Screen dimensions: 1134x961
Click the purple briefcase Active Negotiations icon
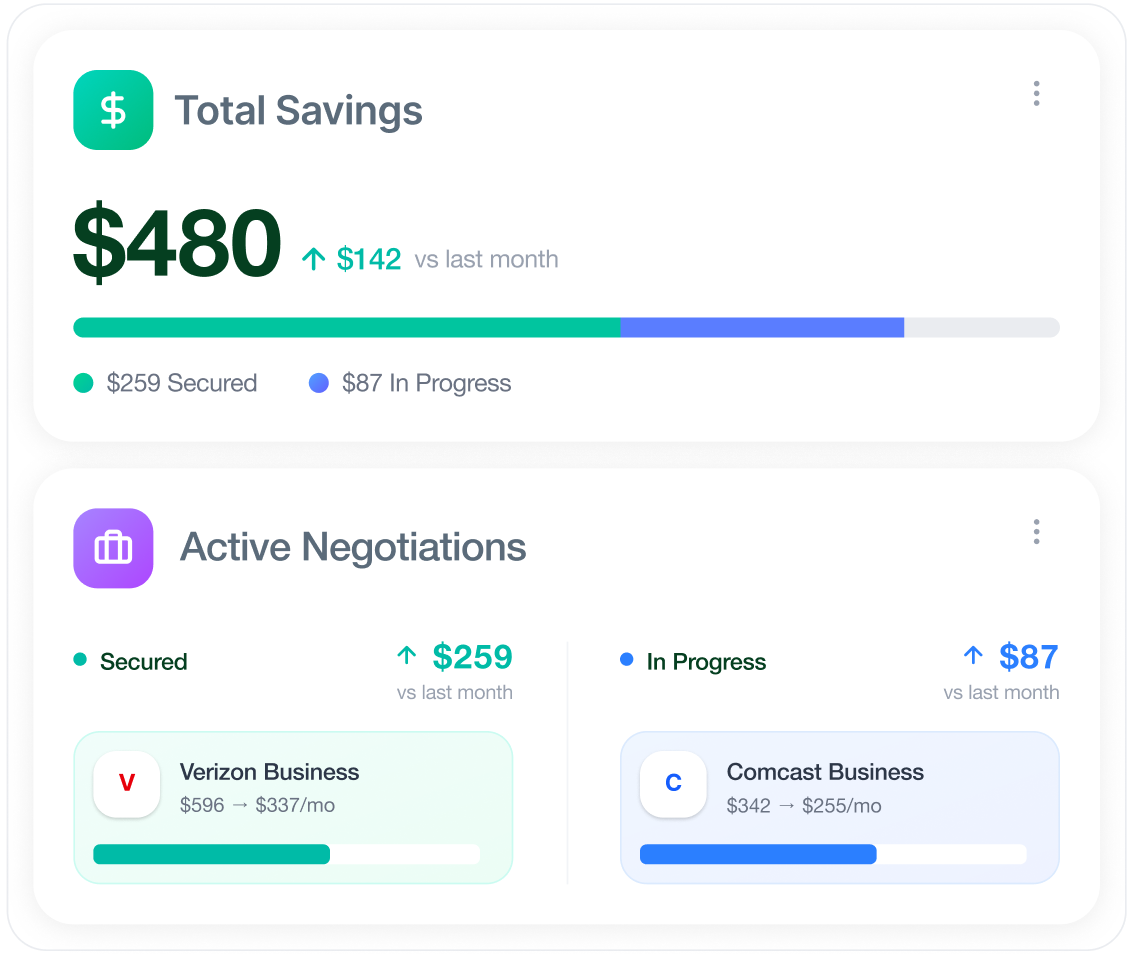[x=113, y=548]
